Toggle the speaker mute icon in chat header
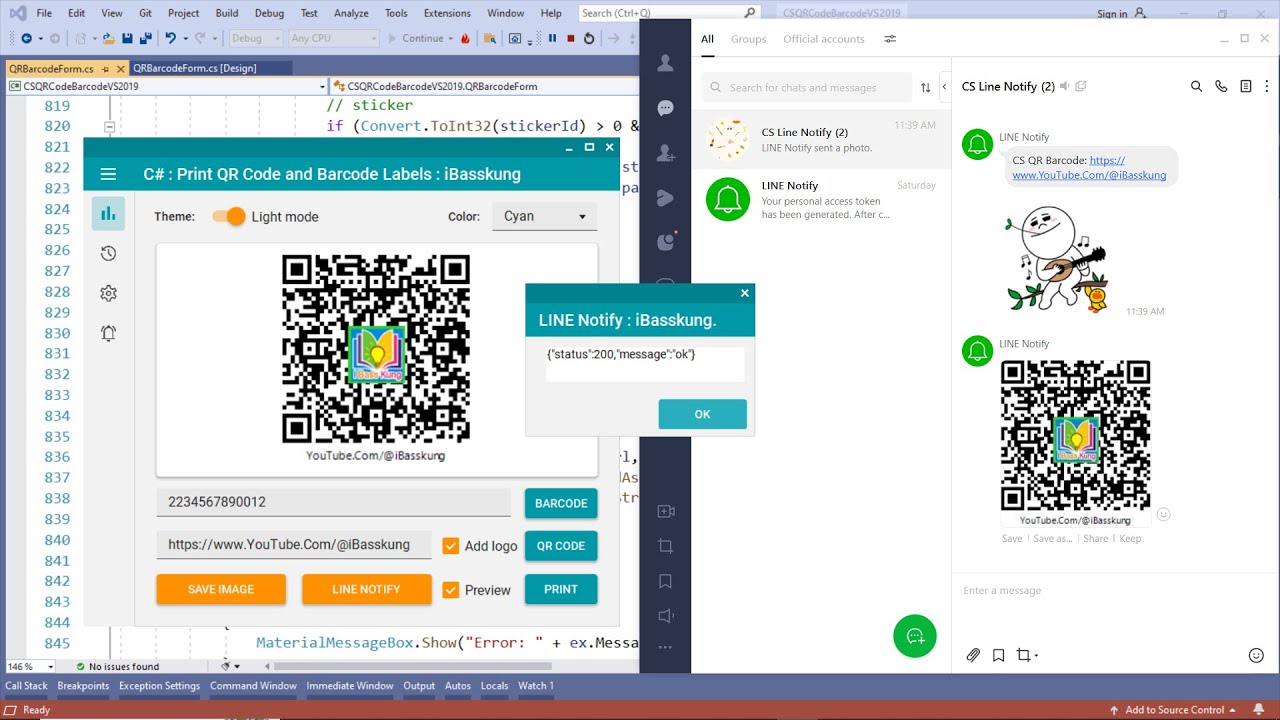This screenshot has width=1280, height=720. [1064, 87]
